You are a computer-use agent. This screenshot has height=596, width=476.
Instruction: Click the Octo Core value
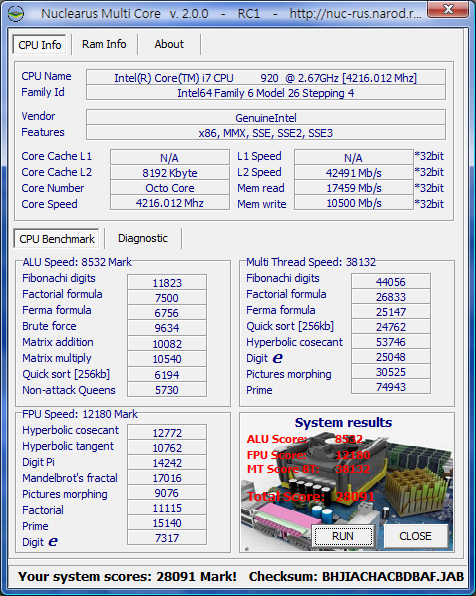[170, 188]
